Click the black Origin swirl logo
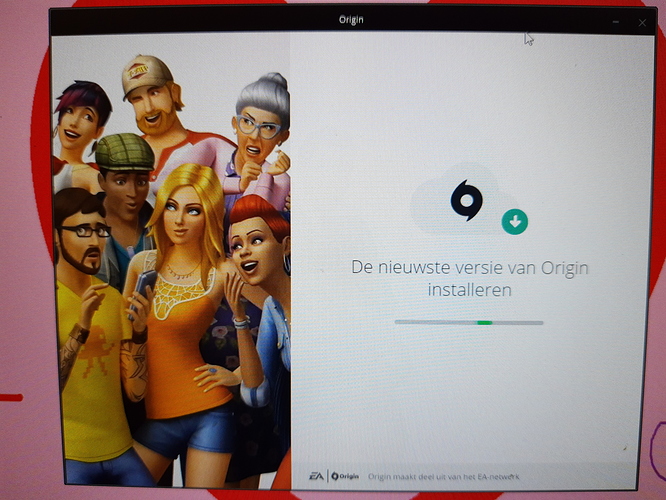 pos(466,201)
